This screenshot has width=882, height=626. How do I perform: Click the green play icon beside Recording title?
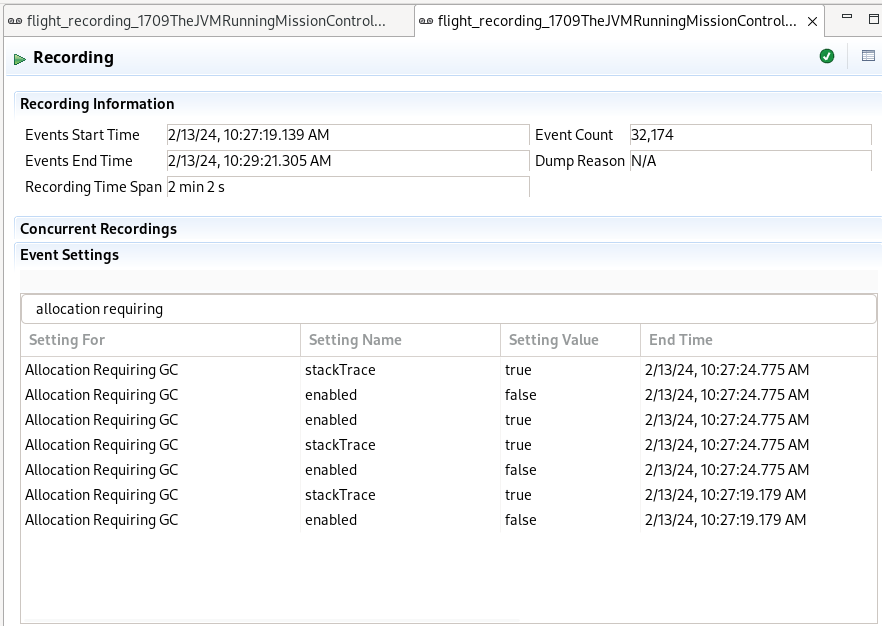(19, 59)
